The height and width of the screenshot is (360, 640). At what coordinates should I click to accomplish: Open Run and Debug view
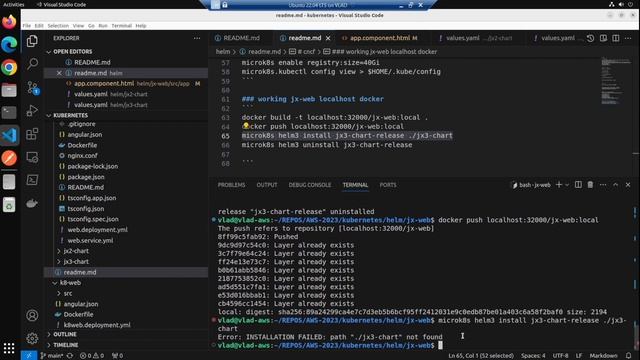[x=32, y=111]
